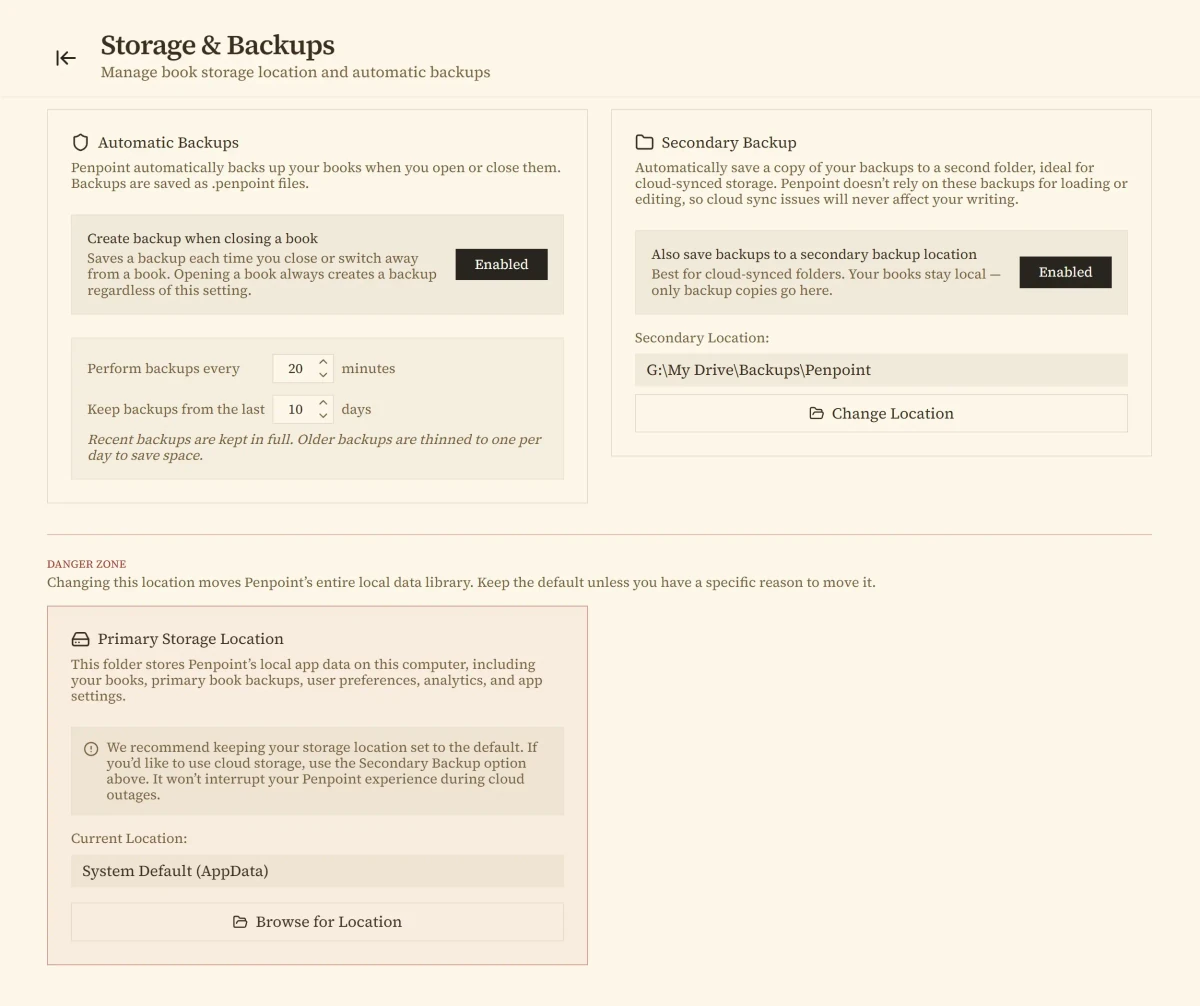Increase the keep backups days with the up arrow
1200x1006 pixels.
click(x=323, y=403)
